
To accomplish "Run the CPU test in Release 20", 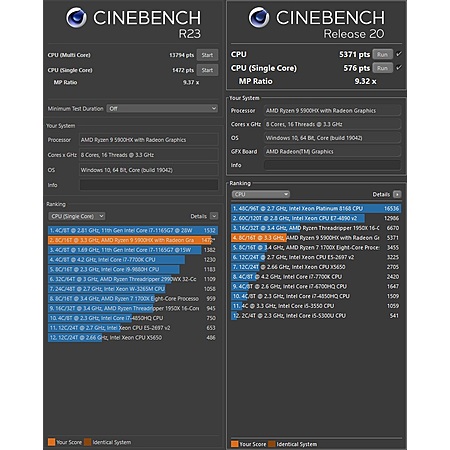I will 383,54.
